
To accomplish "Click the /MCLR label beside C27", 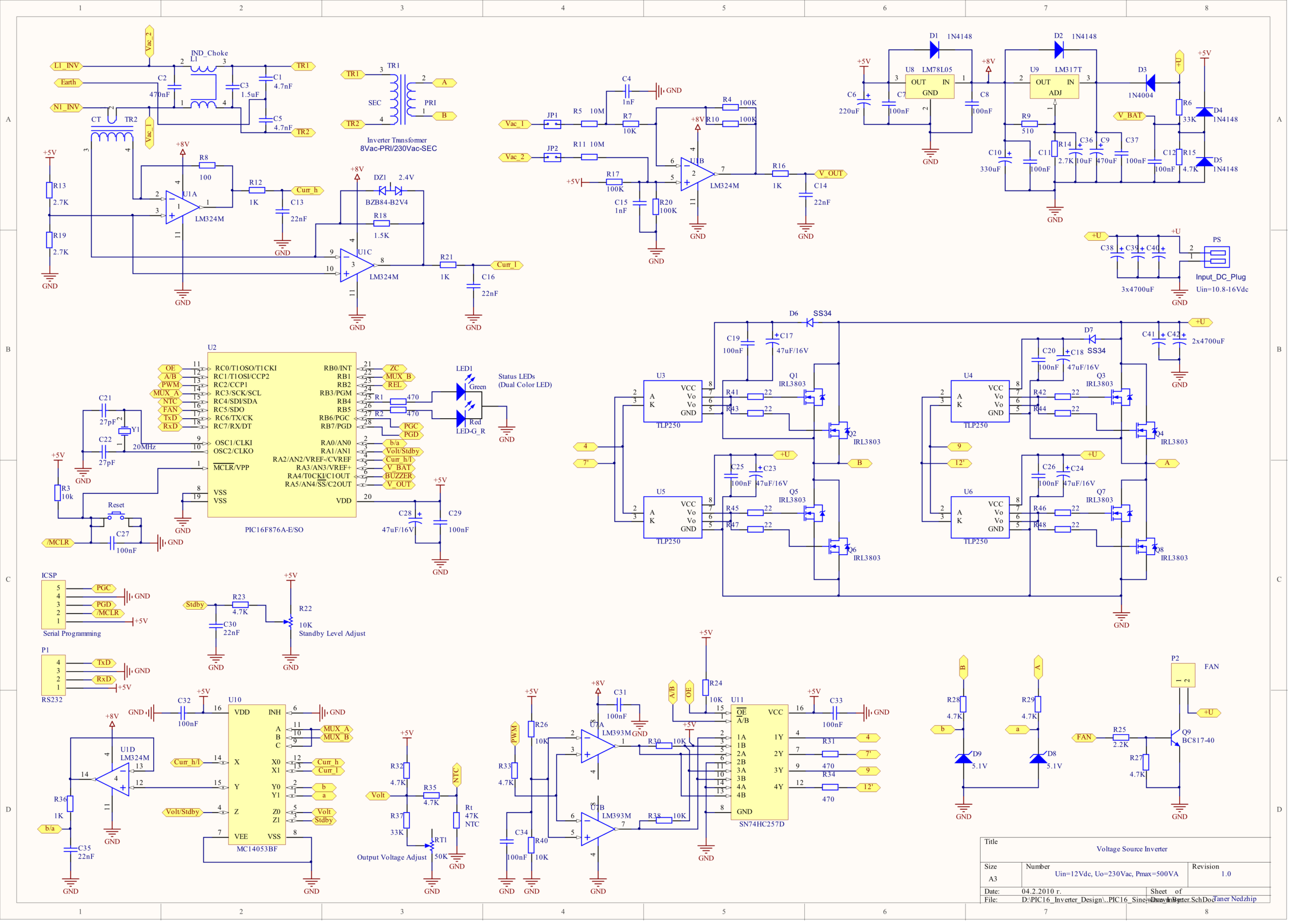I will [58, 543].
